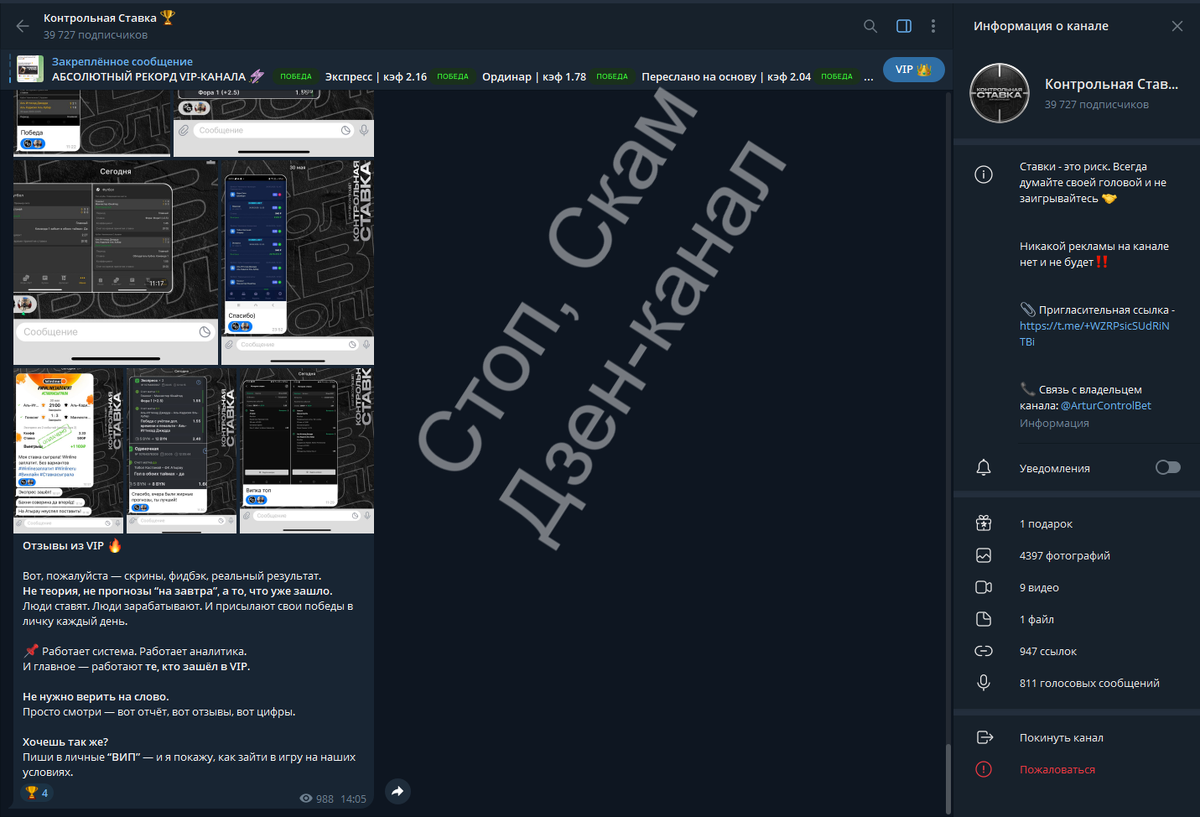
Task: Open the pinned message thumbnail
Action: (x=29, y=69)
